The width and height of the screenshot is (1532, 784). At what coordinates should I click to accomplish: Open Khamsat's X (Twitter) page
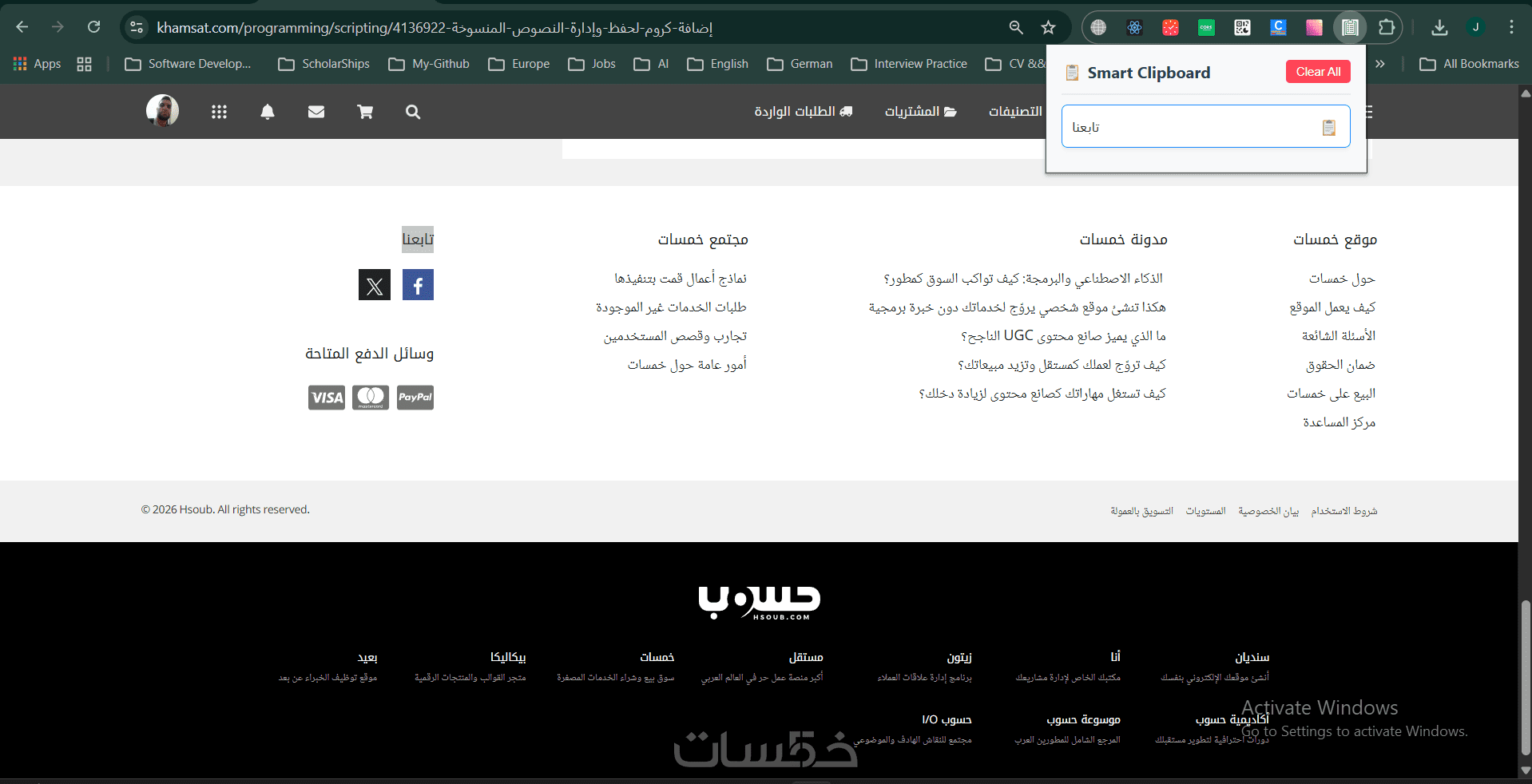click(x=375, y=285)
